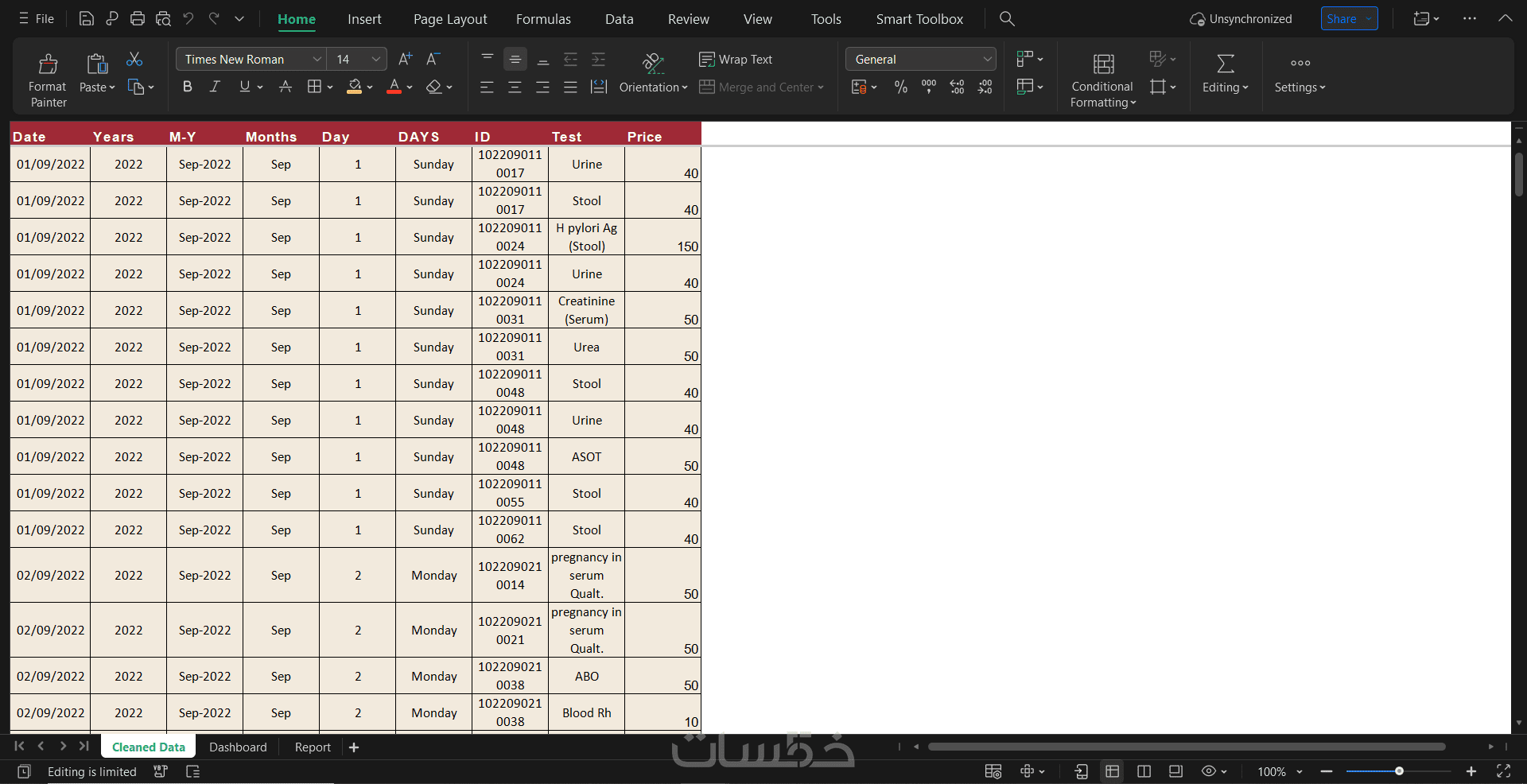Toggle Bold formatting
Image resolution: width=1527 pixels, height=784 pixels.
tap(188, 87)
